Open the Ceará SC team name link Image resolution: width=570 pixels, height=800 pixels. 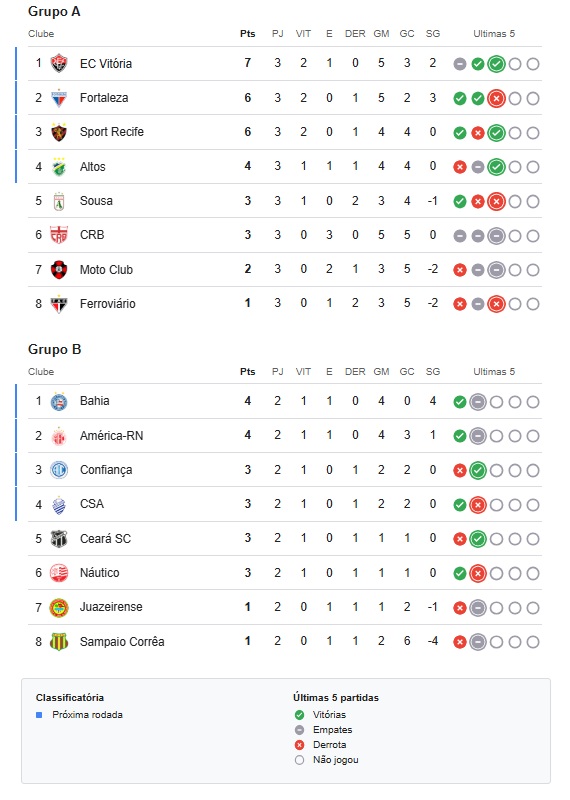tap(105, 539)
